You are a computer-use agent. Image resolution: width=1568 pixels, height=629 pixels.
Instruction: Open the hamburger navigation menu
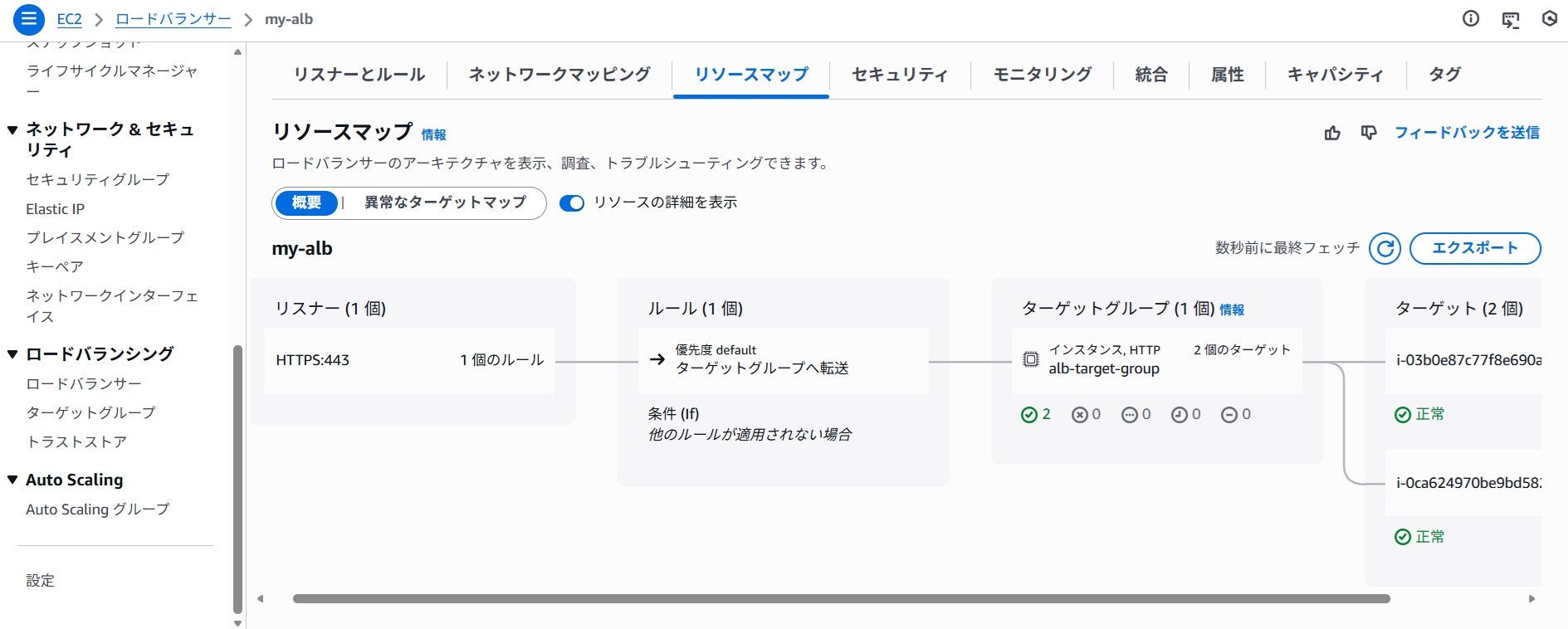pos(28,19)
